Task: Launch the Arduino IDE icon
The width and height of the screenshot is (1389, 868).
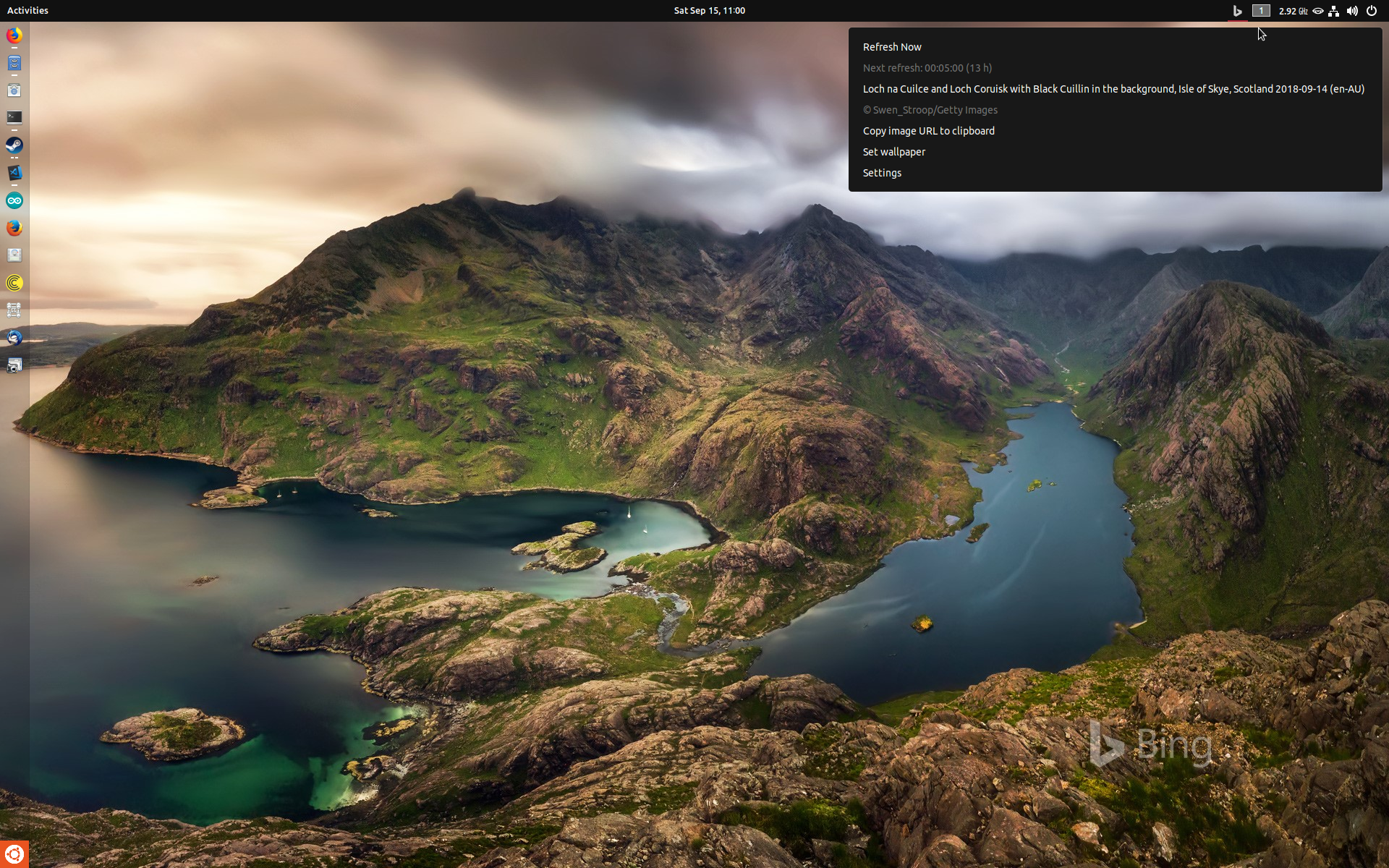Action: click(14, 200)
